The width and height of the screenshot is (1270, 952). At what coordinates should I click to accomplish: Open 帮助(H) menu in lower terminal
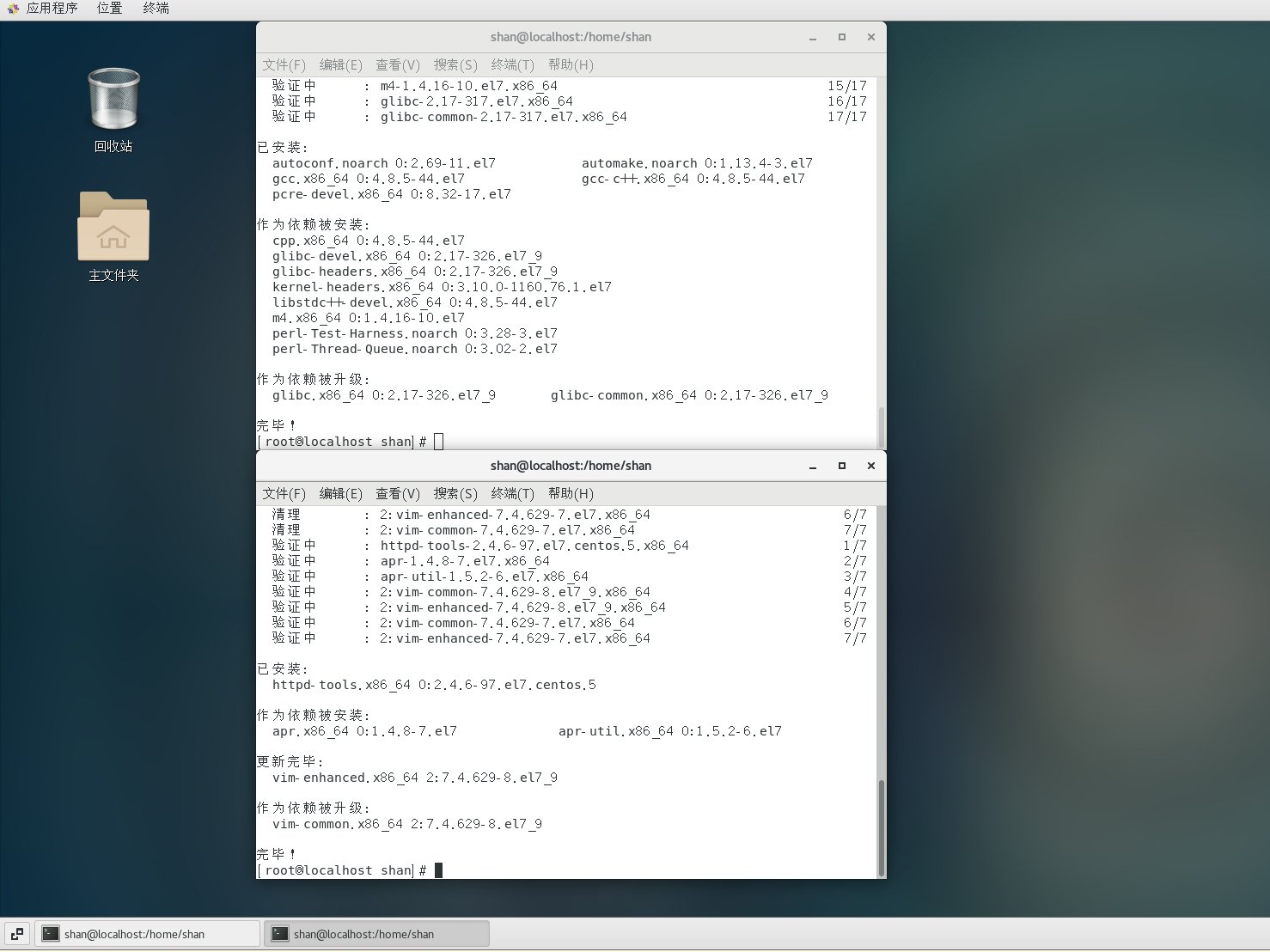[x=571, y=494]
